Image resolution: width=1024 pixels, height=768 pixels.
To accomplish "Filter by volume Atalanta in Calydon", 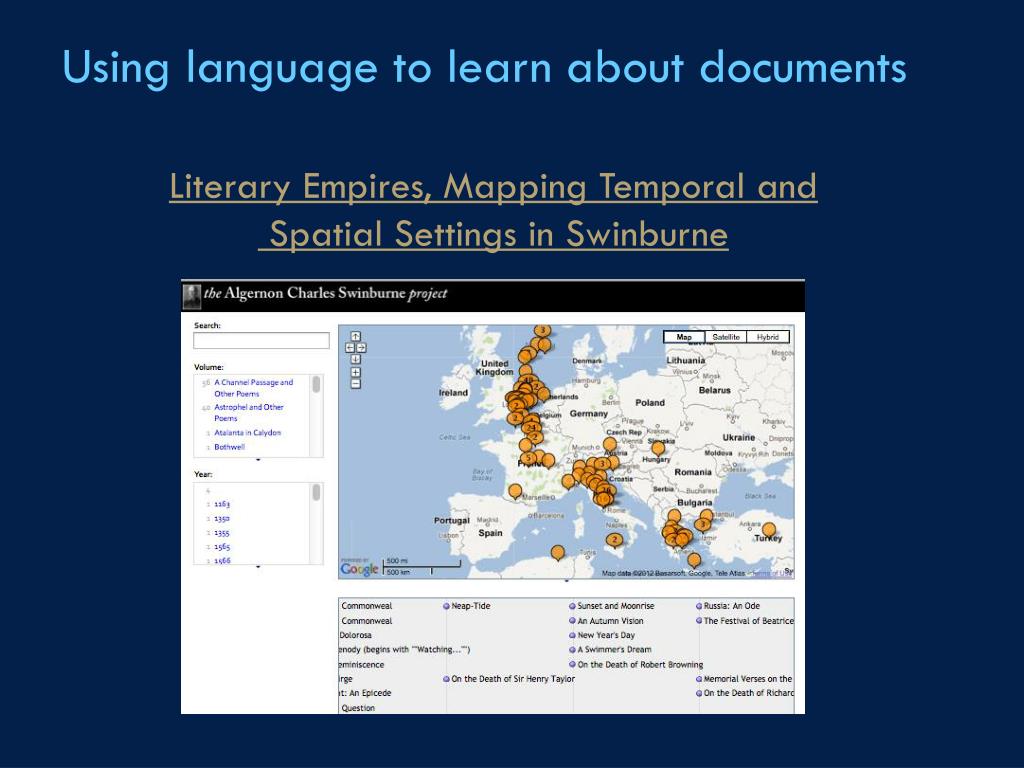I will [248, 432].
